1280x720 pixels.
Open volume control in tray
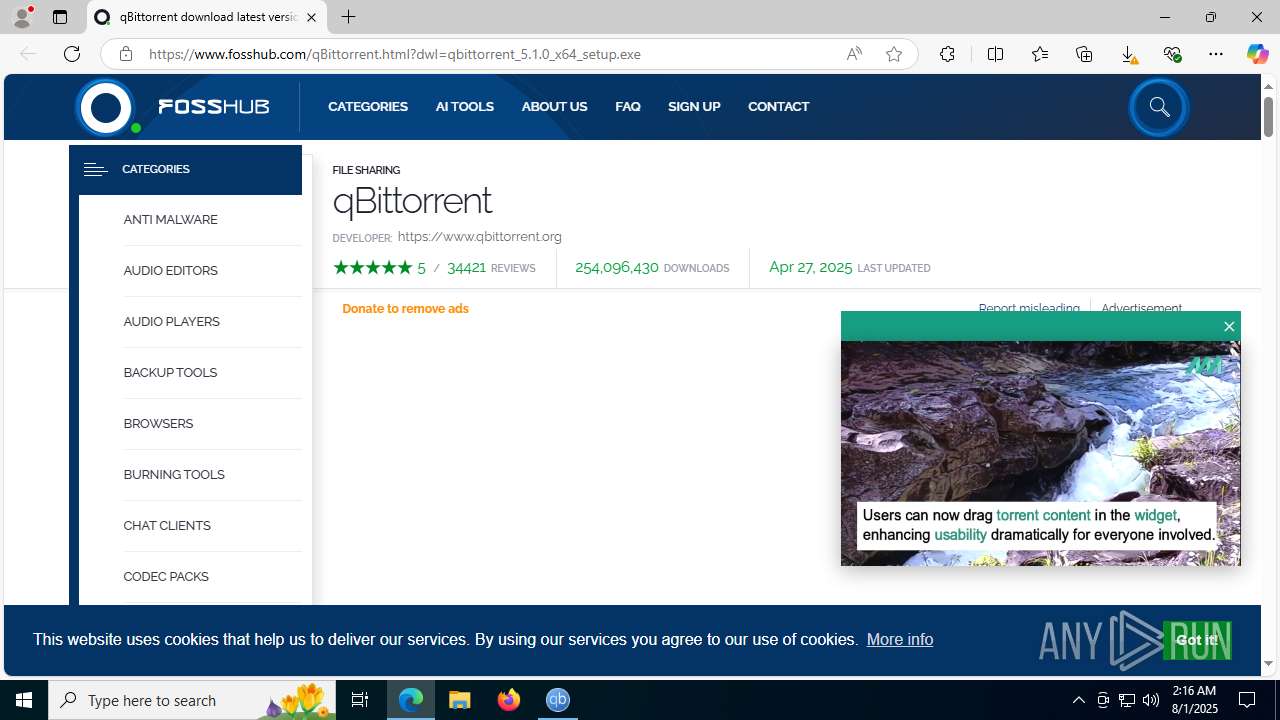click(x=1151, y=700)
